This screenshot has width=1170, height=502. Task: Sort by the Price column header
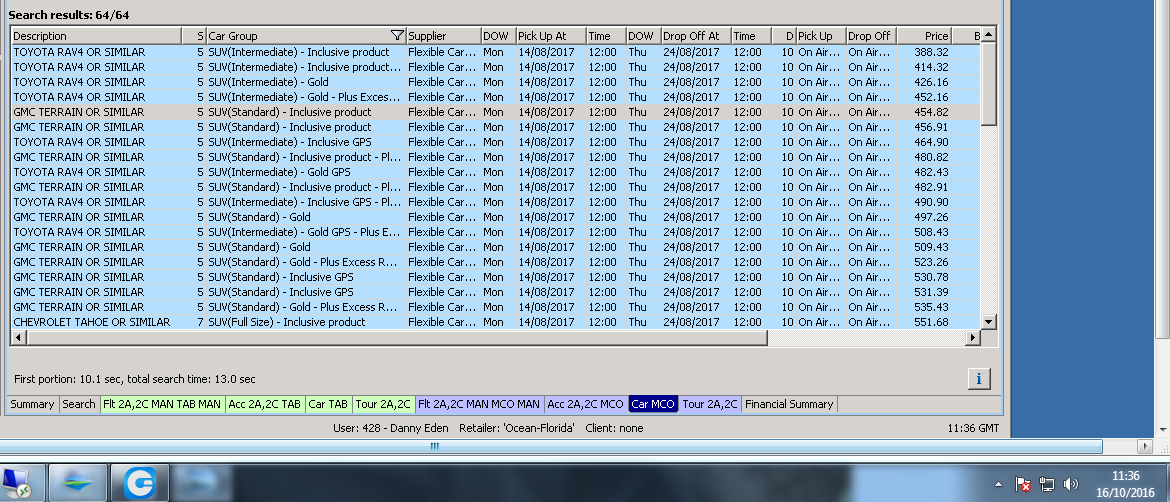tap(924, 36)
